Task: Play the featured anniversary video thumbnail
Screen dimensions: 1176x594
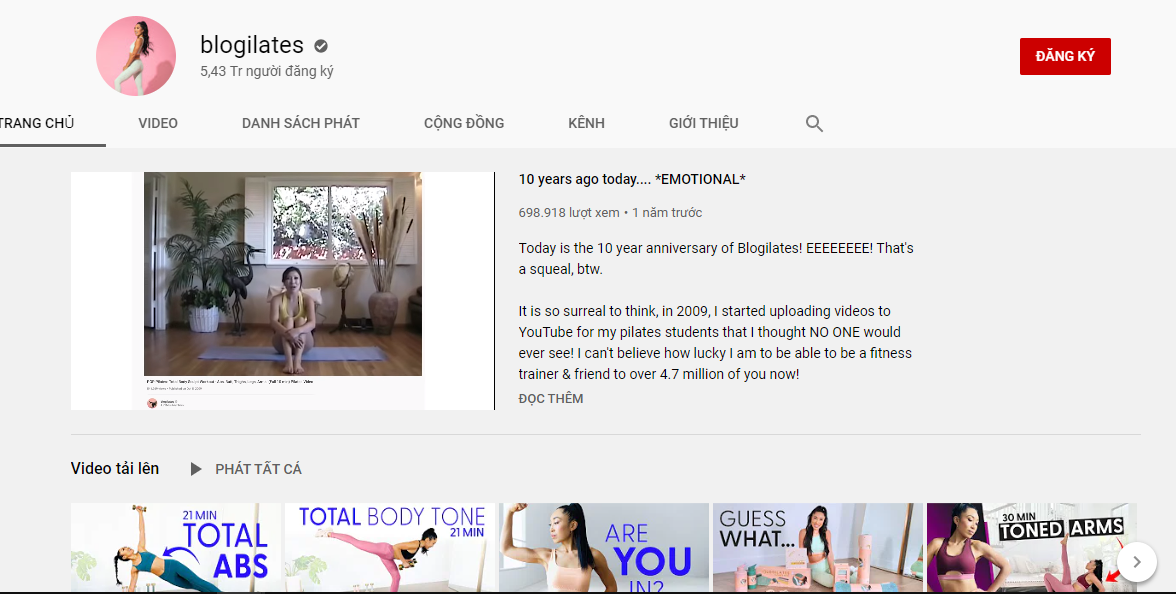Action: coord(283,291)
